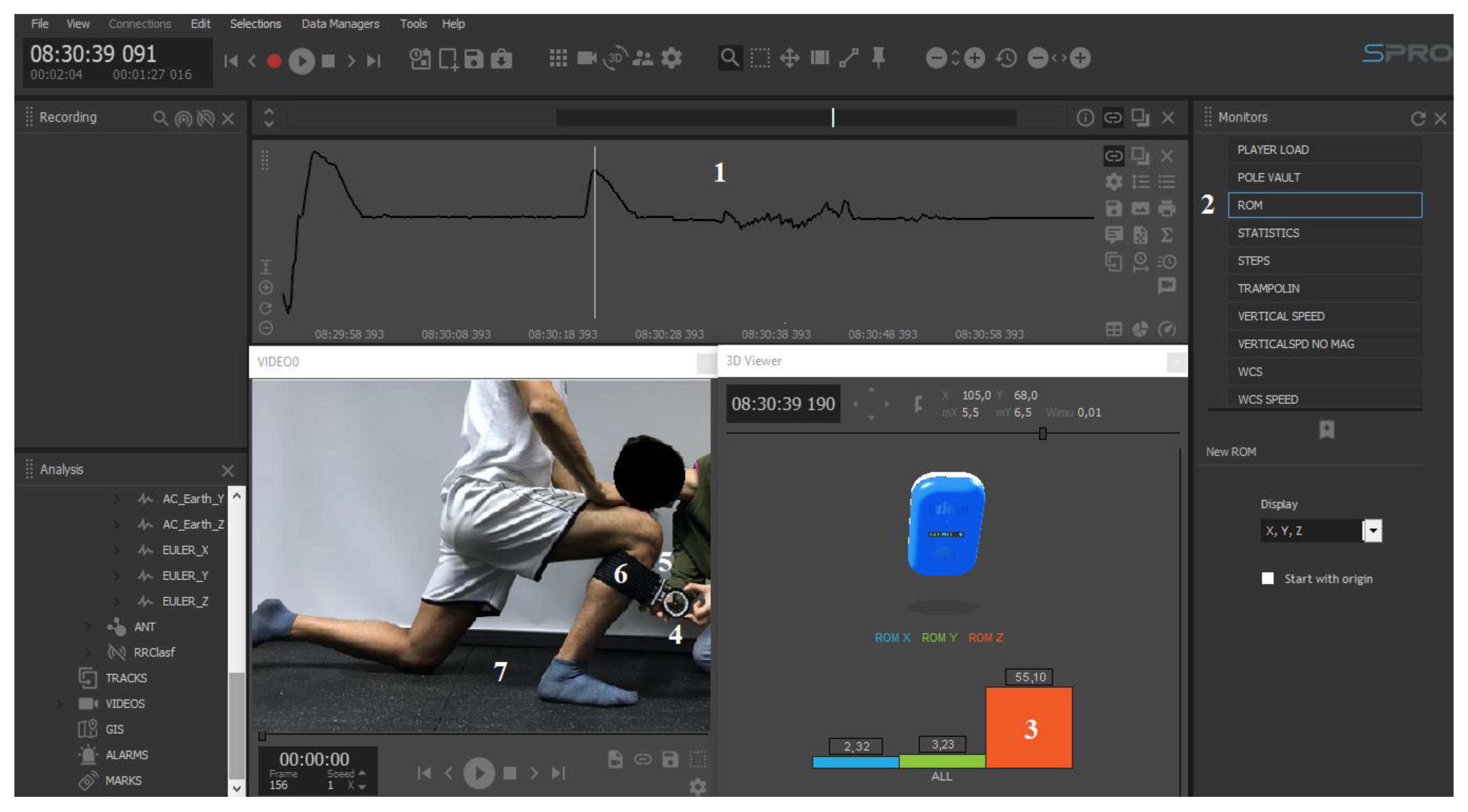The width and height of the screenshot is (1468, 812).
Task: Click the 3D viewer toolbar icon
Action: tap(615, 58)
